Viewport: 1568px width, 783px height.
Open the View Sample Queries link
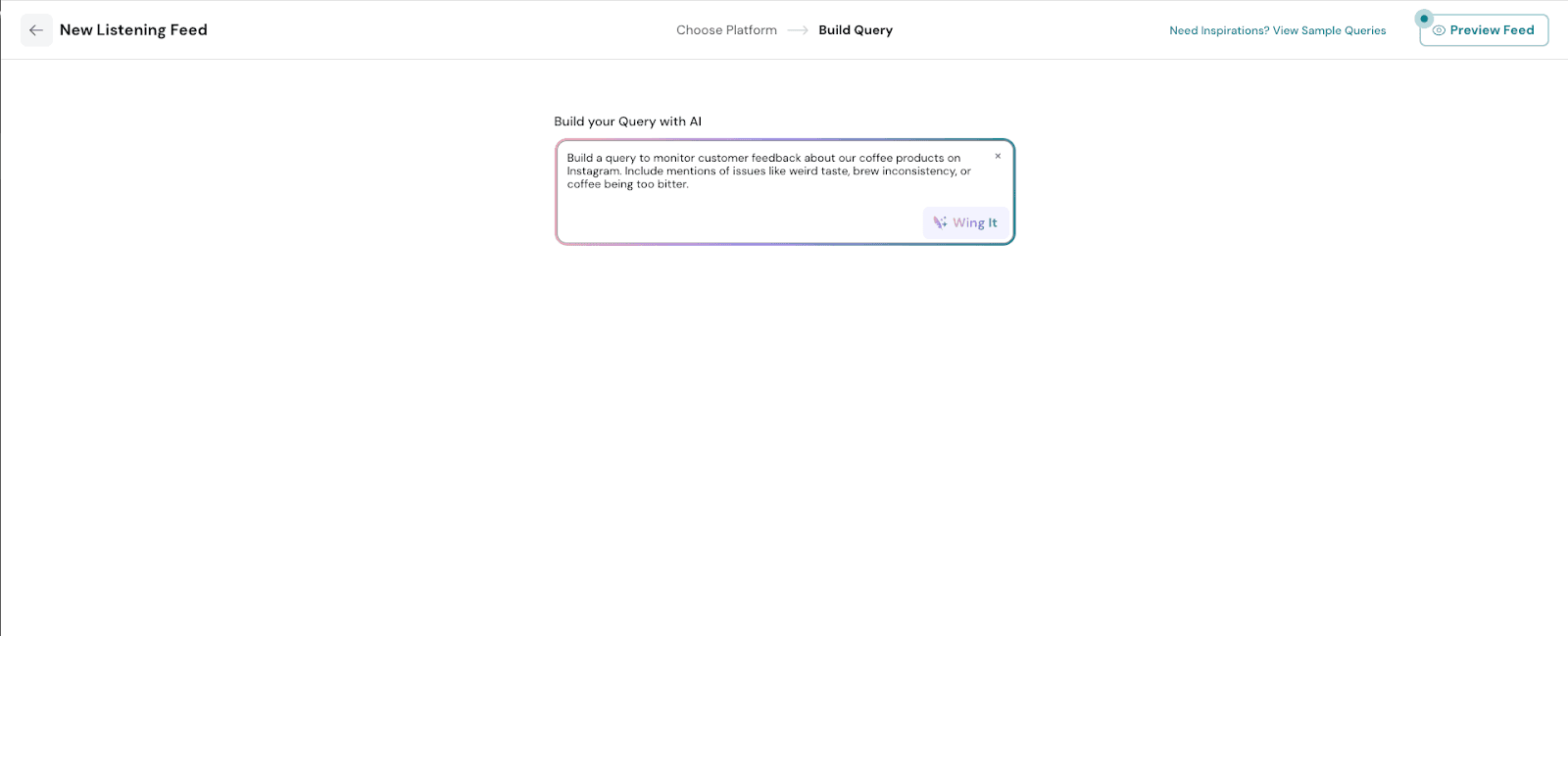pyautogui.click(x=1329, y=30)
